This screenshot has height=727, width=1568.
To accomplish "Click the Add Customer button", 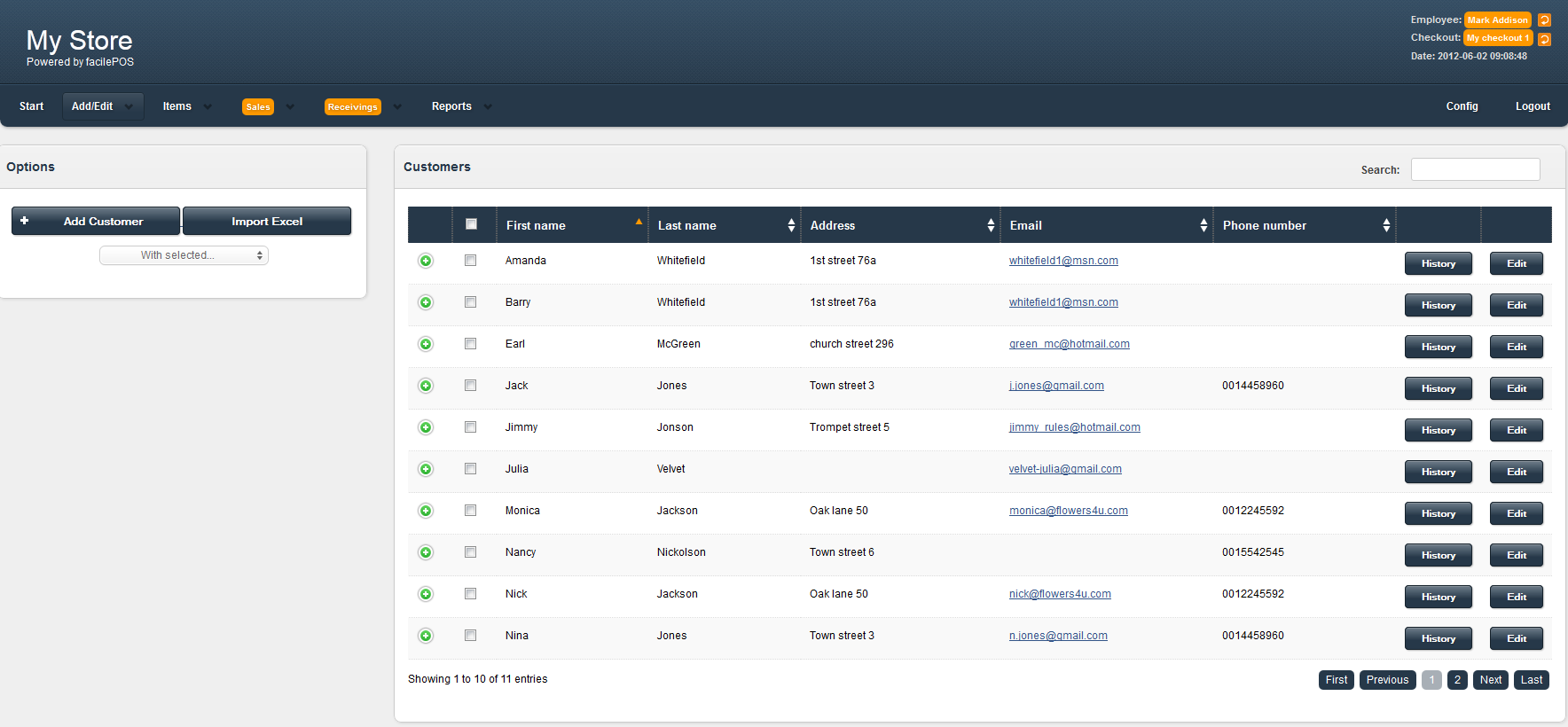I will (x=96, y=222).
